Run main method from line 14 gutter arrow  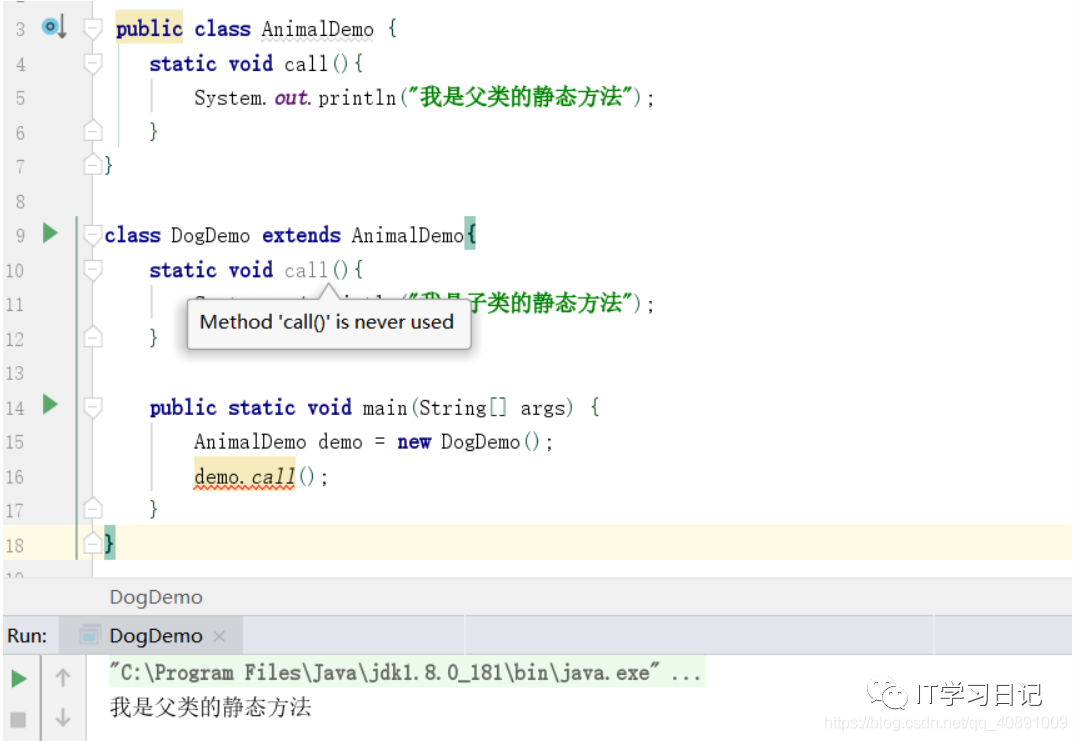[x=49, y=404]
